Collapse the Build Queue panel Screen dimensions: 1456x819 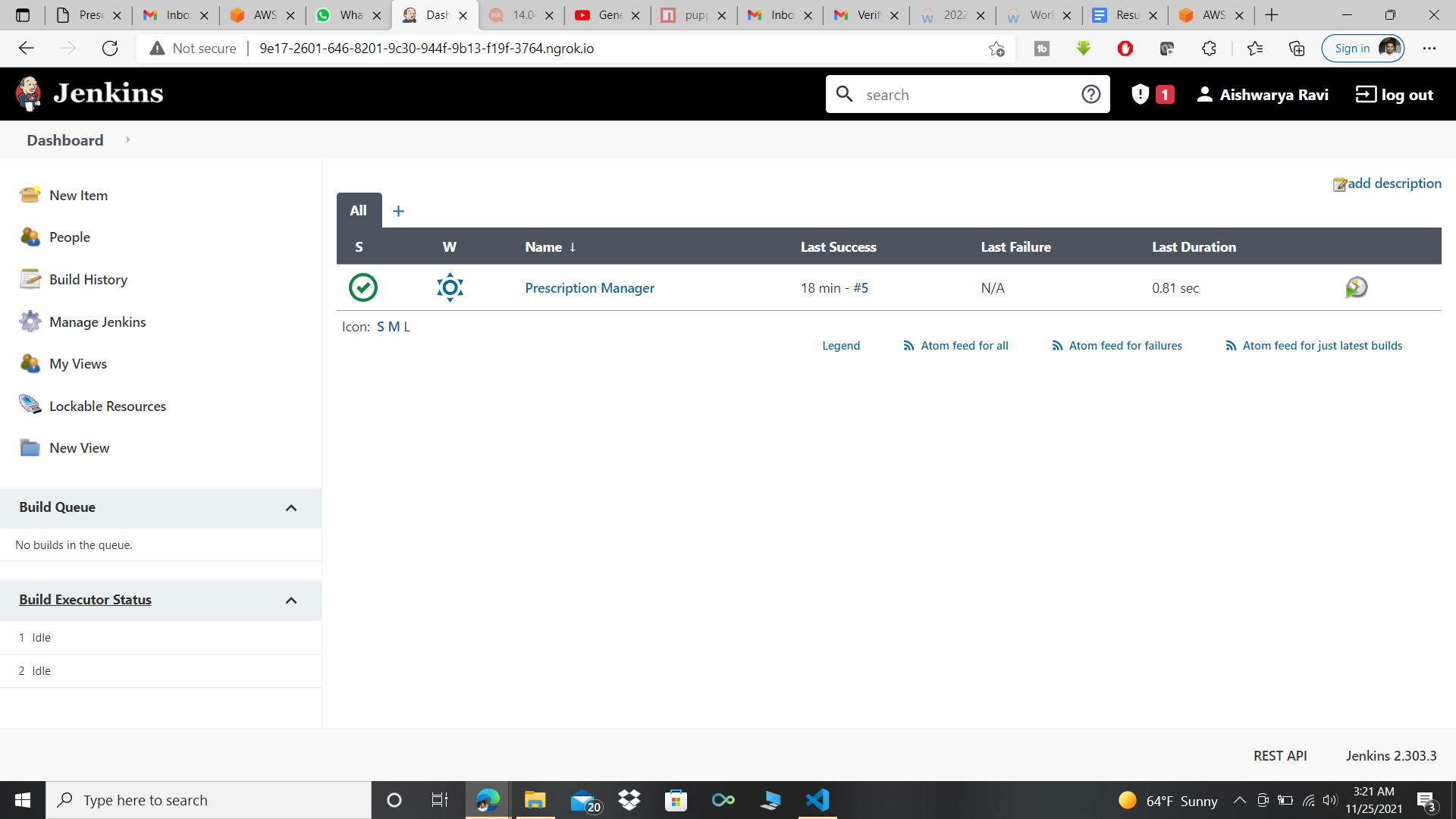[291, 507]
